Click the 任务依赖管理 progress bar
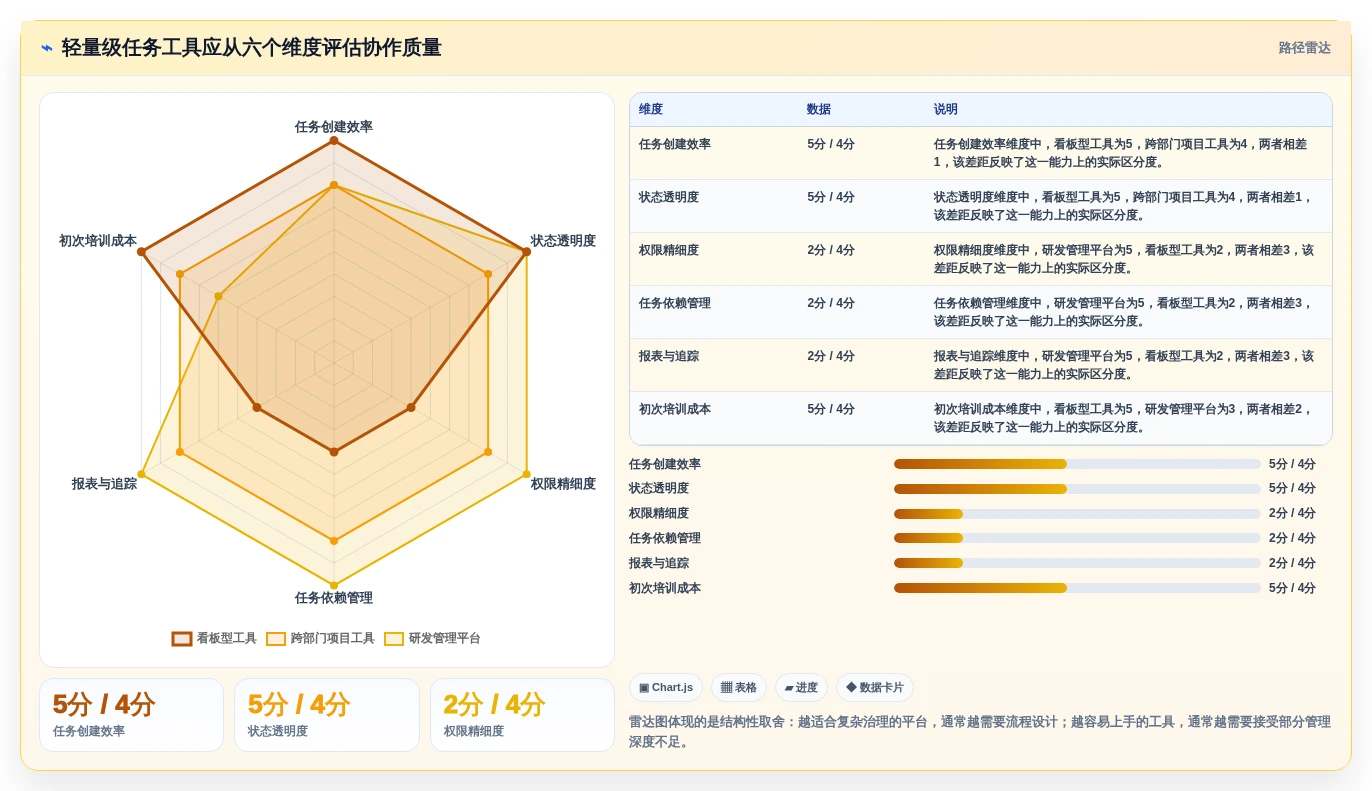Screen dimensions: 1372x791 [x=1077, y=538]
